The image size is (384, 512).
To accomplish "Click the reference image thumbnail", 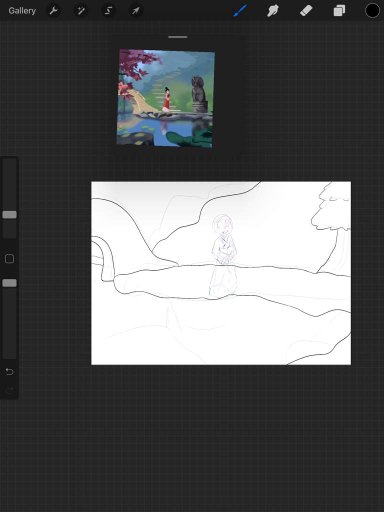I will tap(165, 98).
